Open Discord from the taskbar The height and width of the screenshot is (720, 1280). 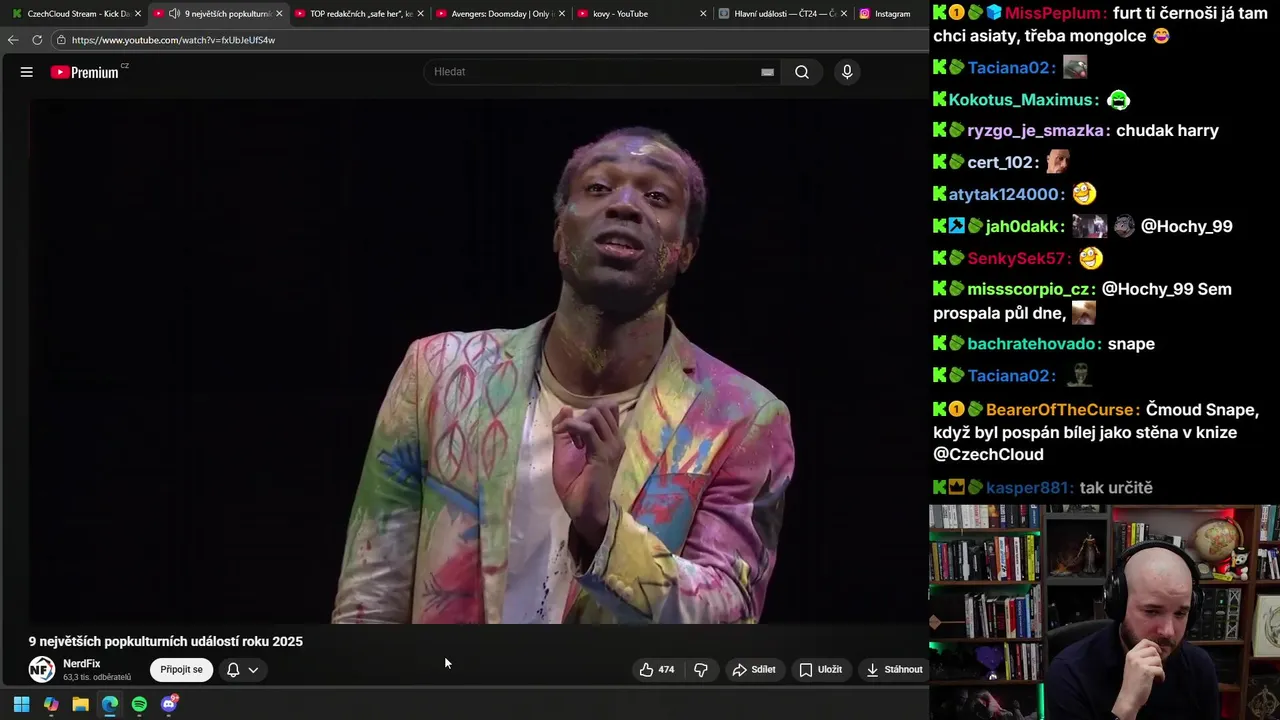tap(169, 704)
